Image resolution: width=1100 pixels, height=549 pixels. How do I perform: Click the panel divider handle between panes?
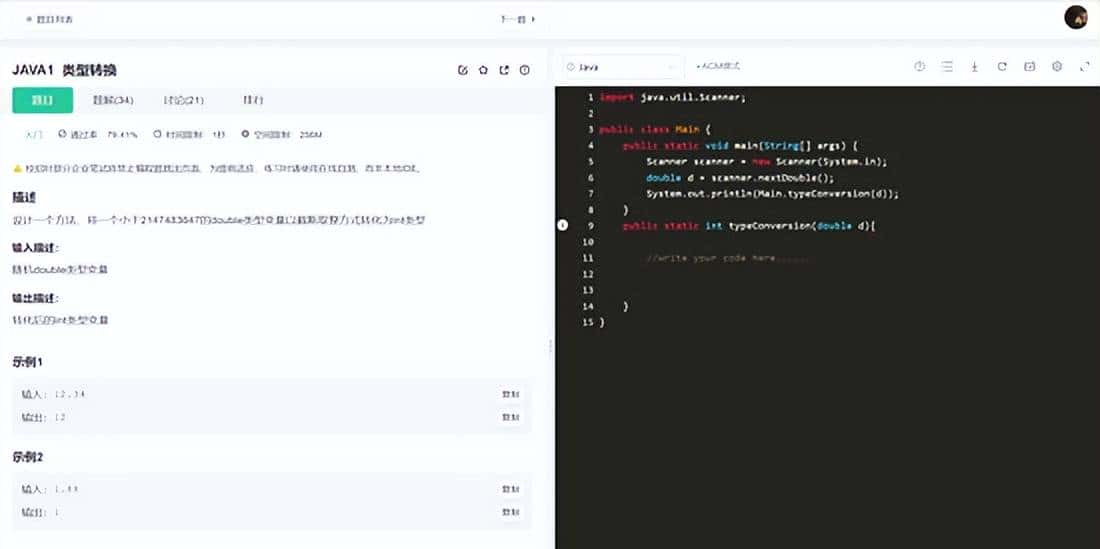[x=551, y=346]
